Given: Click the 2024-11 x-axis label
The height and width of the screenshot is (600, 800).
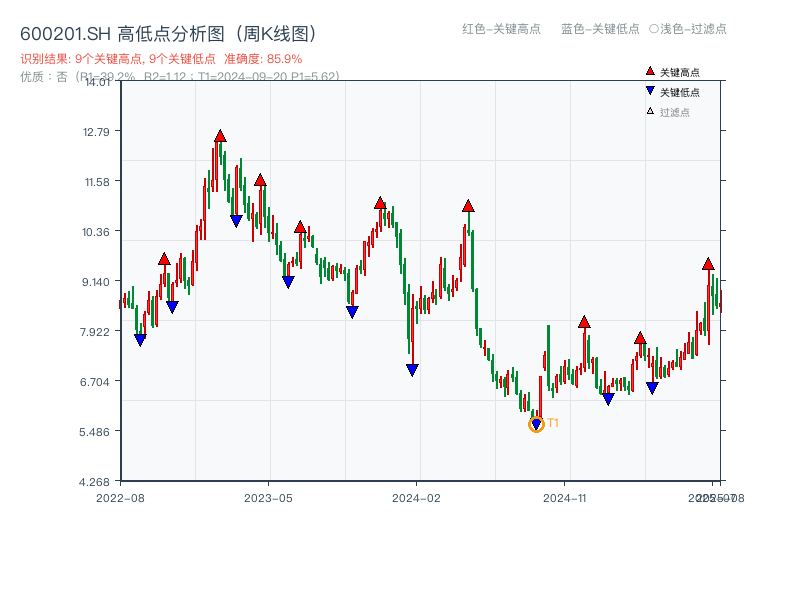Looking at the screenshot, I should [566, 495].
